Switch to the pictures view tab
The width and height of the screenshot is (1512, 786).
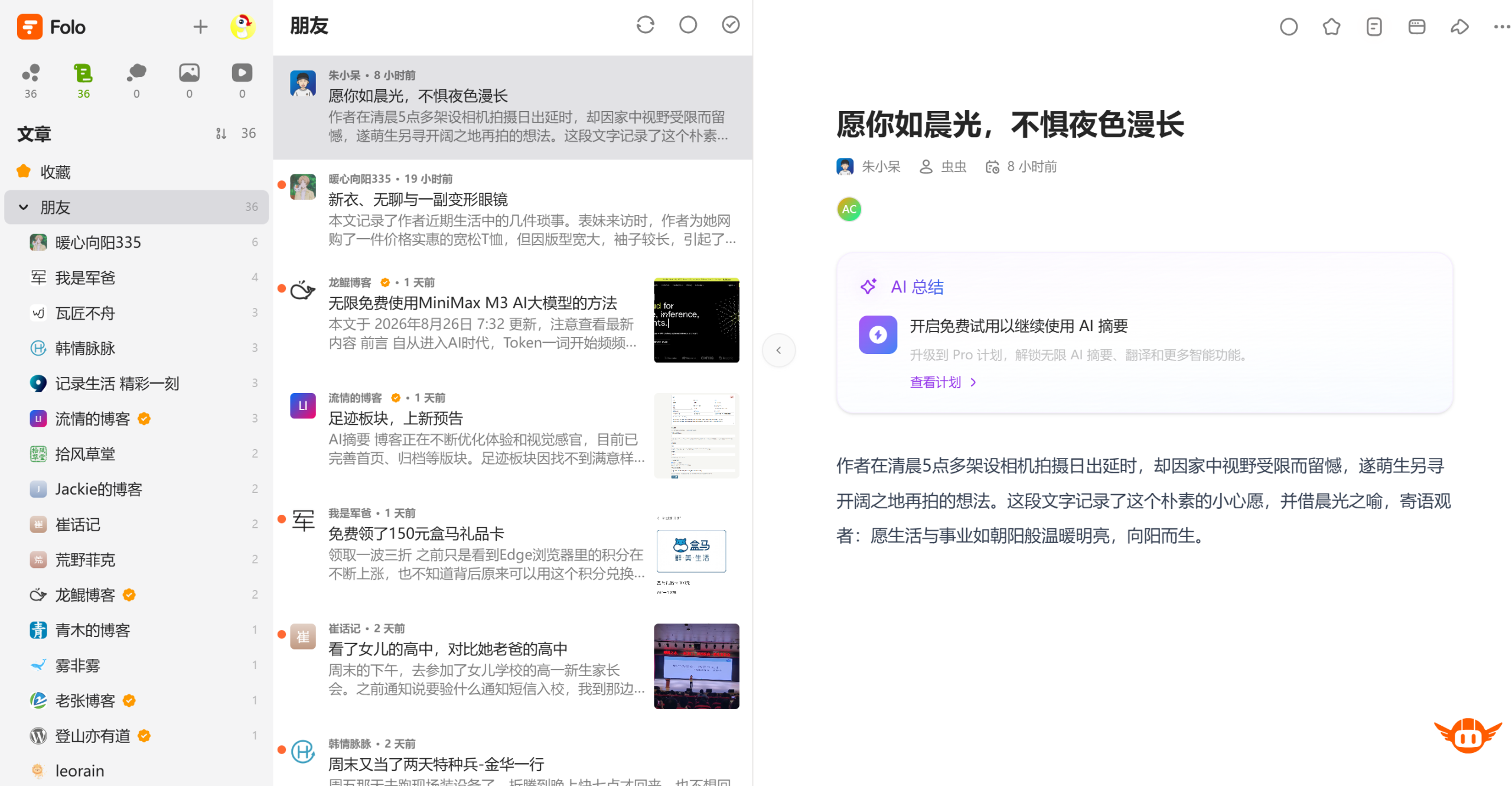pyautogui.click(x=189, y=80)
